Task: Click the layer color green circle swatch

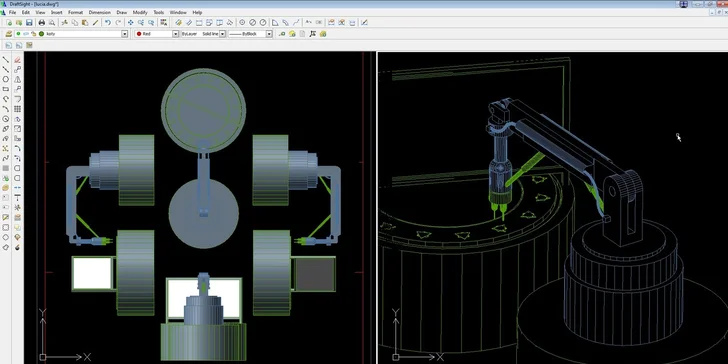Action: [41, 34]
